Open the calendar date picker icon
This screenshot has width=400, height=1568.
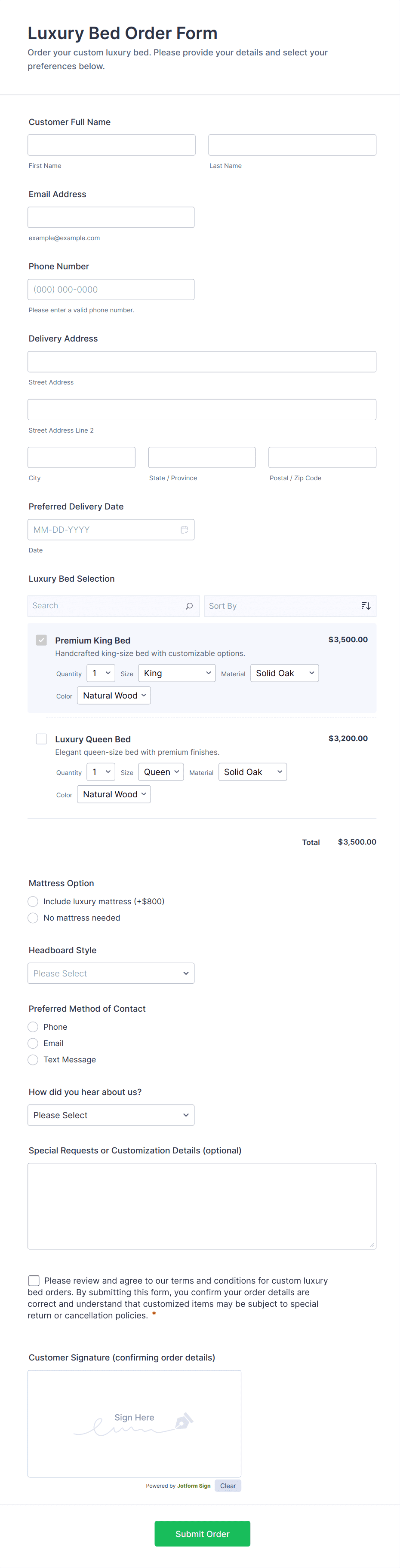[x=184, y=530]
